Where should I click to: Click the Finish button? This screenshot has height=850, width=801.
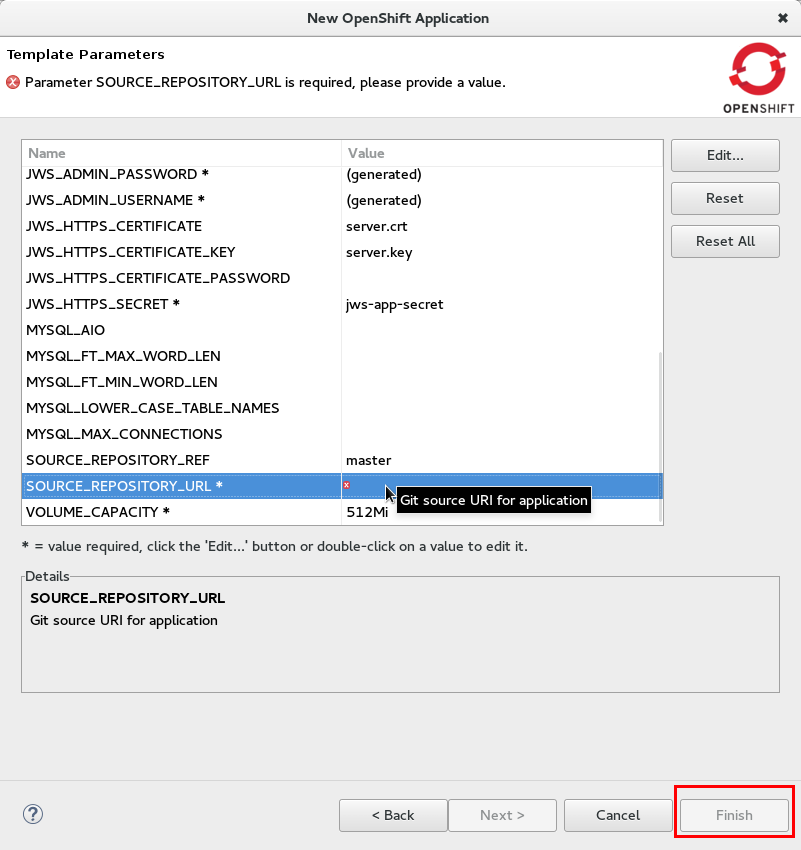coord(734,815)
